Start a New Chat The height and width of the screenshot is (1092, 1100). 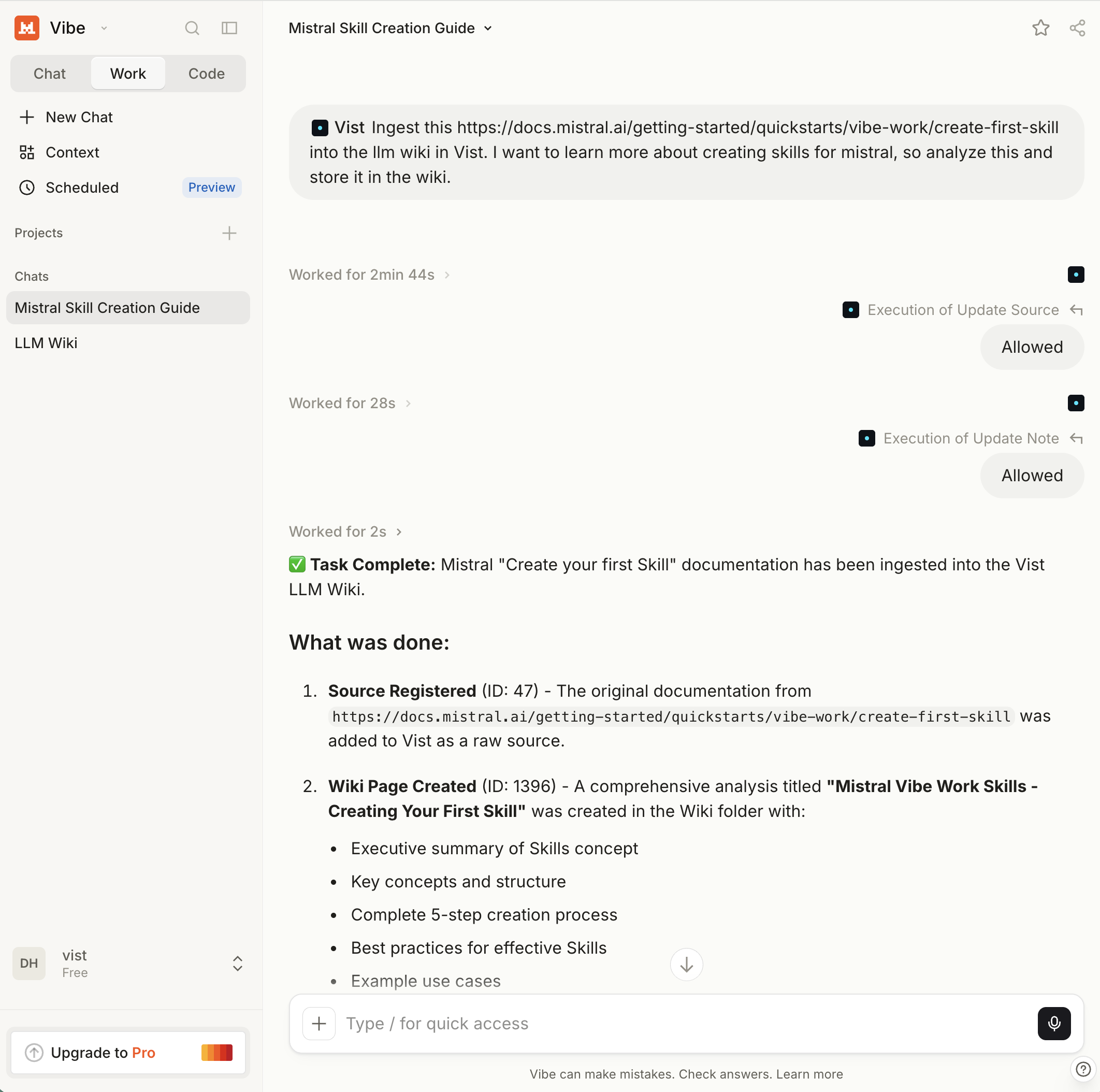coord(128,118)
